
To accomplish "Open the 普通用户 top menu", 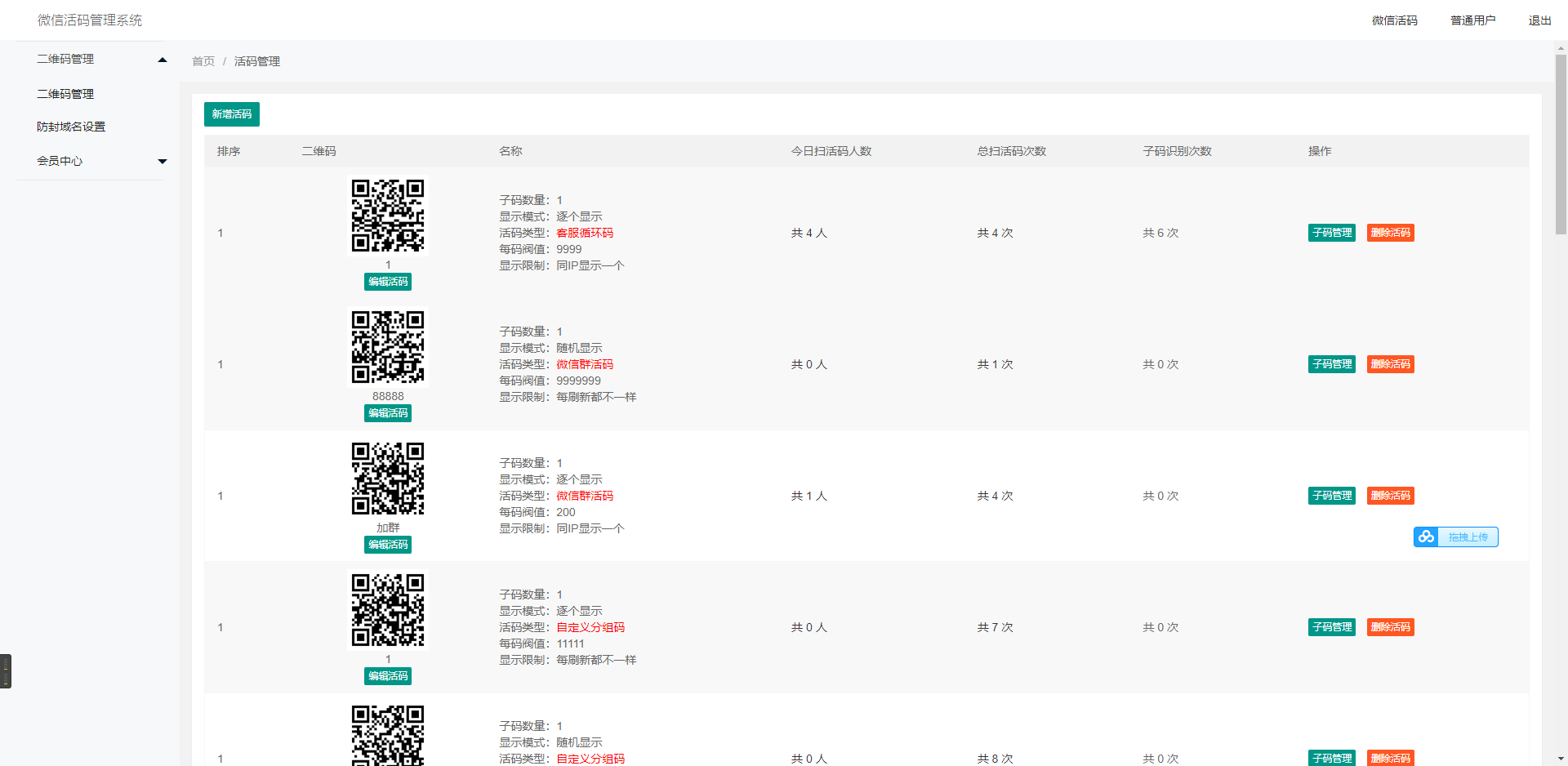I will (1472, 20).
